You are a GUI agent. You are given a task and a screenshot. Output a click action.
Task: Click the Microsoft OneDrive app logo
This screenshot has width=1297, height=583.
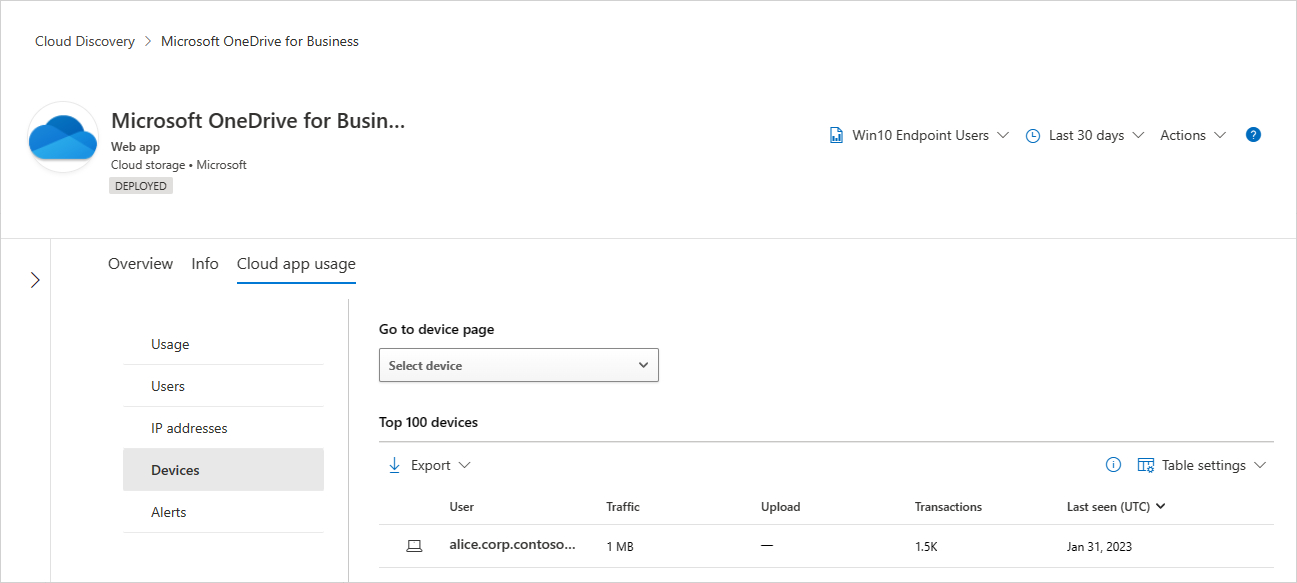[x=62, y=137]
